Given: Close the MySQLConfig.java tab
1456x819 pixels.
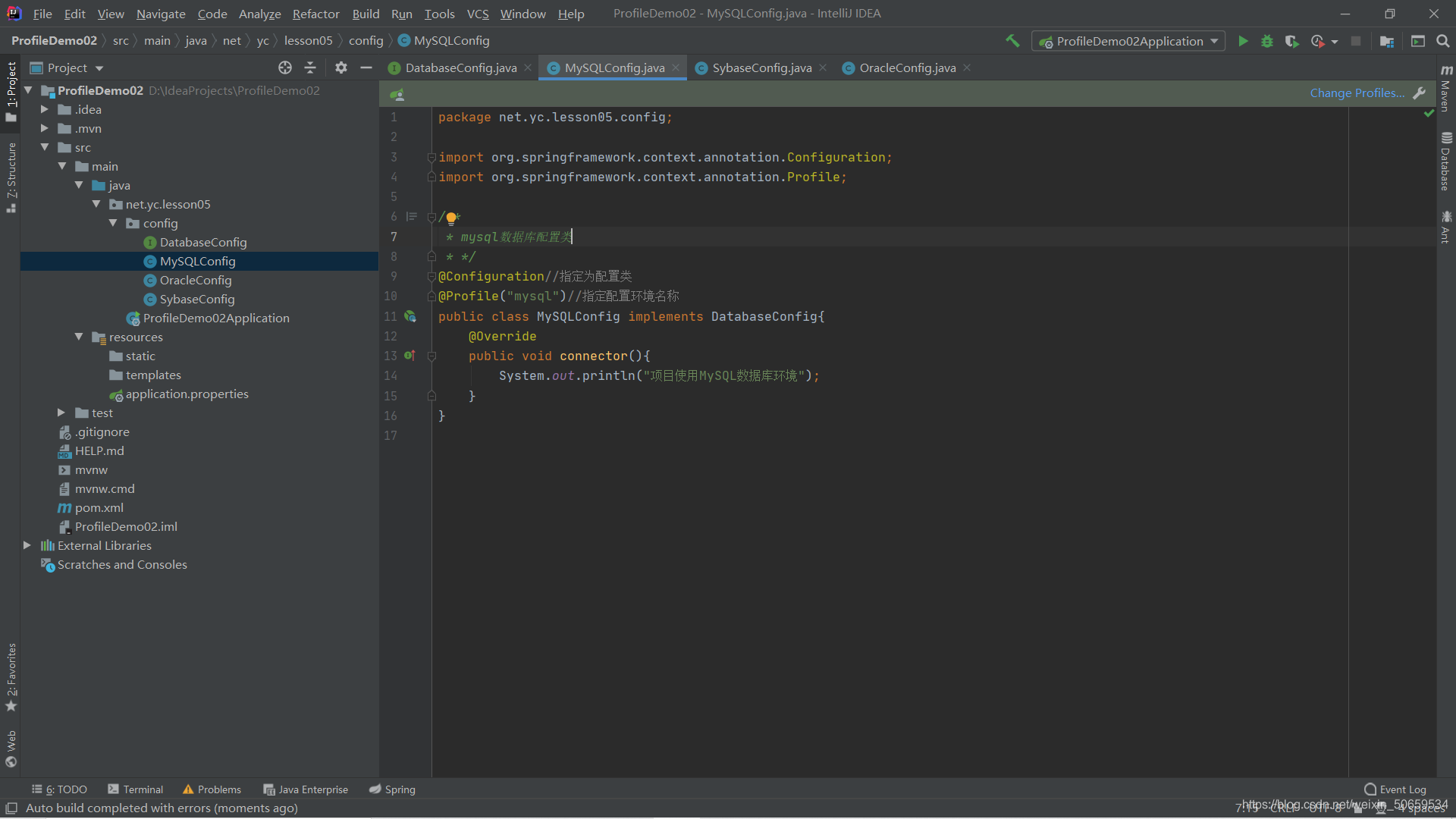Looking at the screenshot, I should (x=676, y=67).
